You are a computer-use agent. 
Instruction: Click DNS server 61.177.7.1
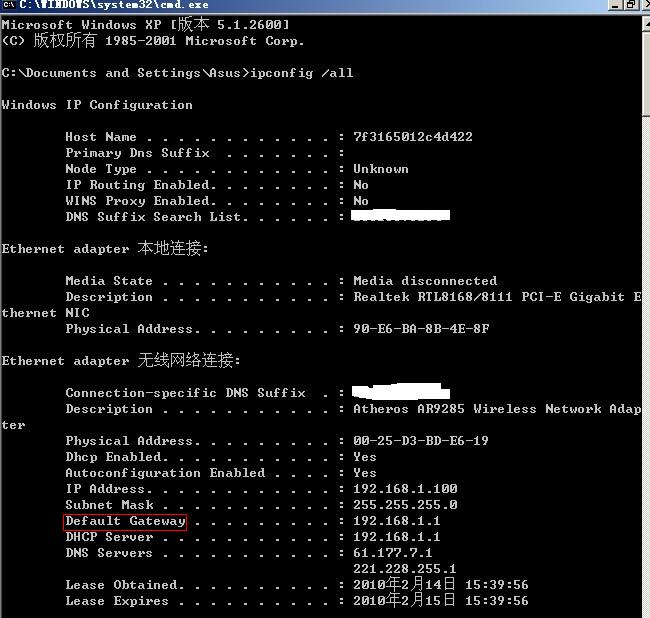coord(393,553)
